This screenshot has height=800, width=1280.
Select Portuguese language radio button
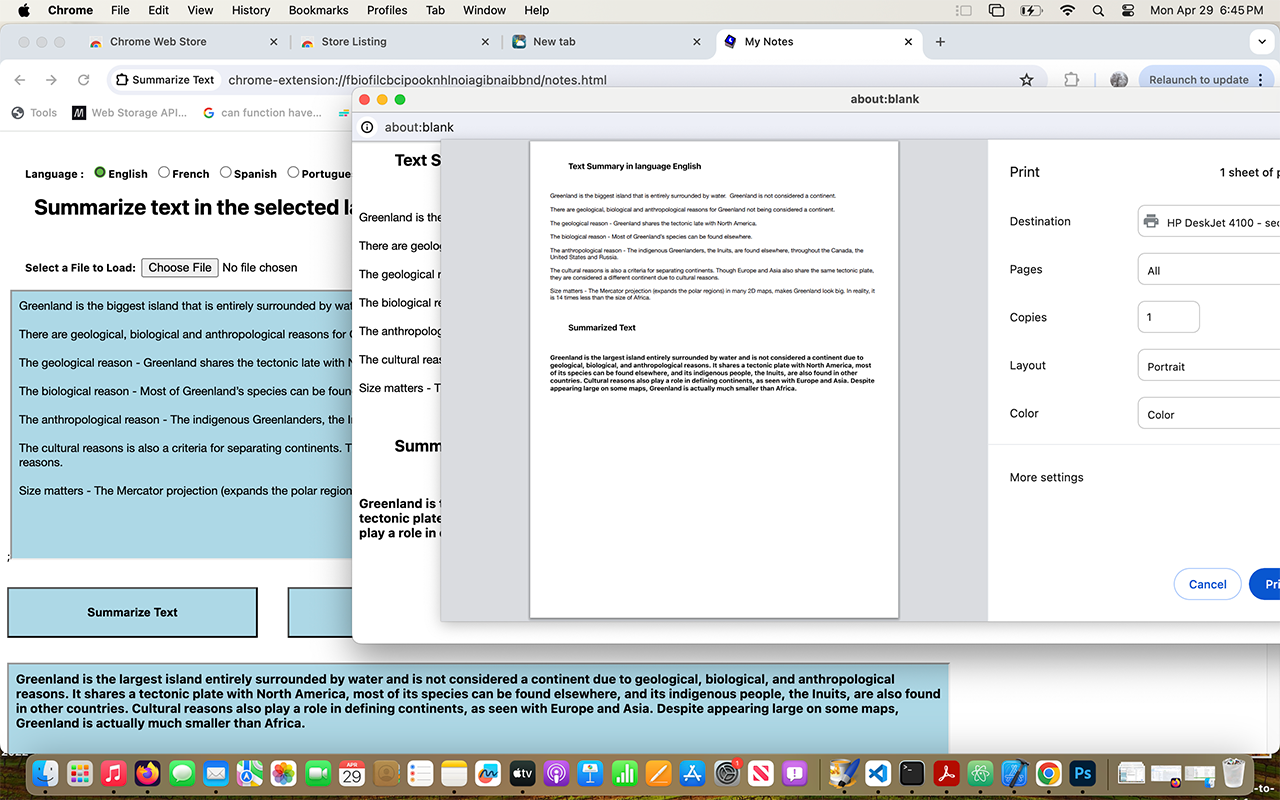[x=293, y=172]
